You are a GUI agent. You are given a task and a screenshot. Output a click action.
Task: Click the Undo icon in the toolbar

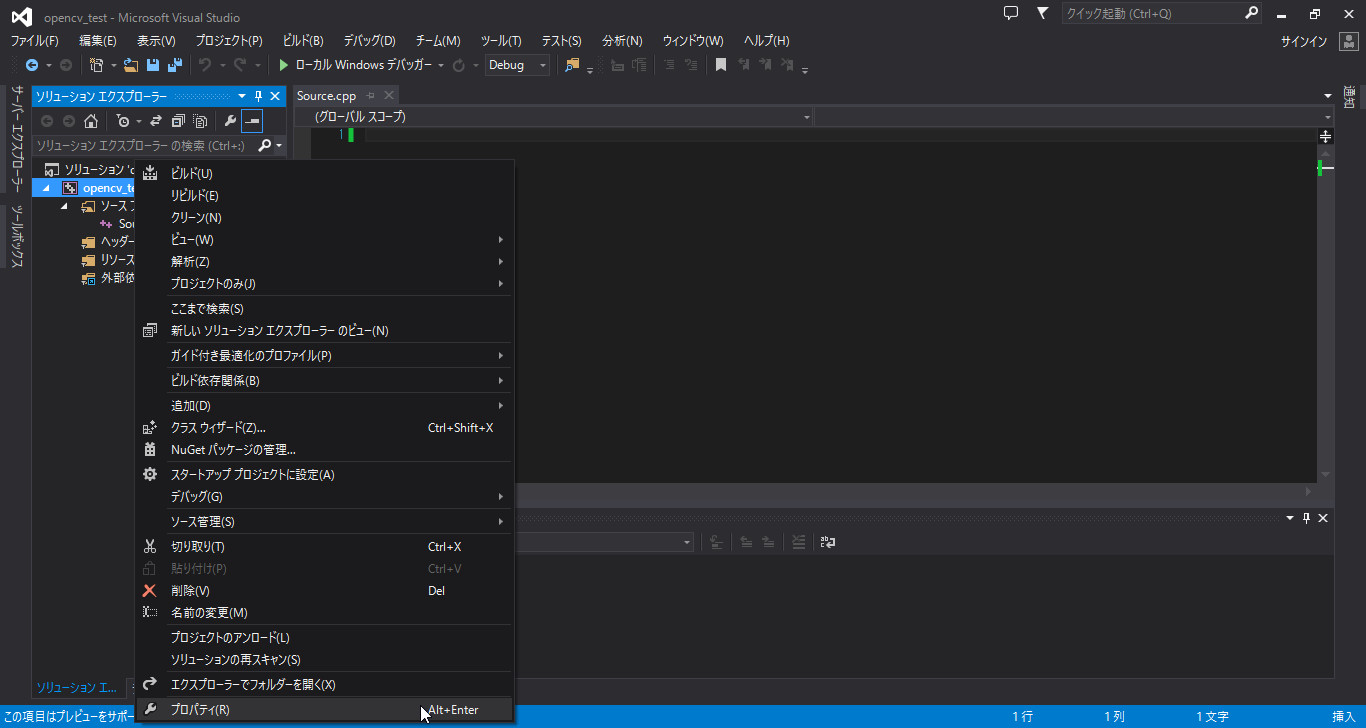(205, 64)
